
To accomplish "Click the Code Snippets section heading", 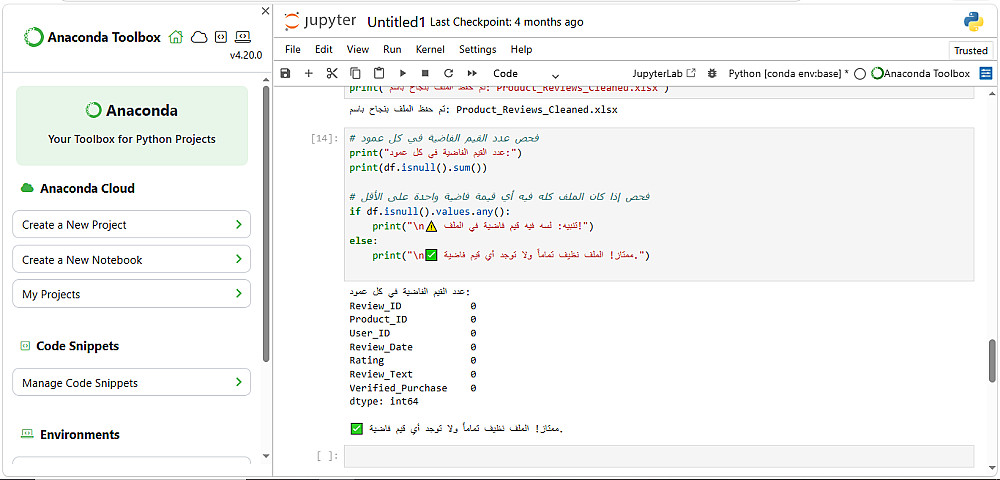I will [78, 346].
